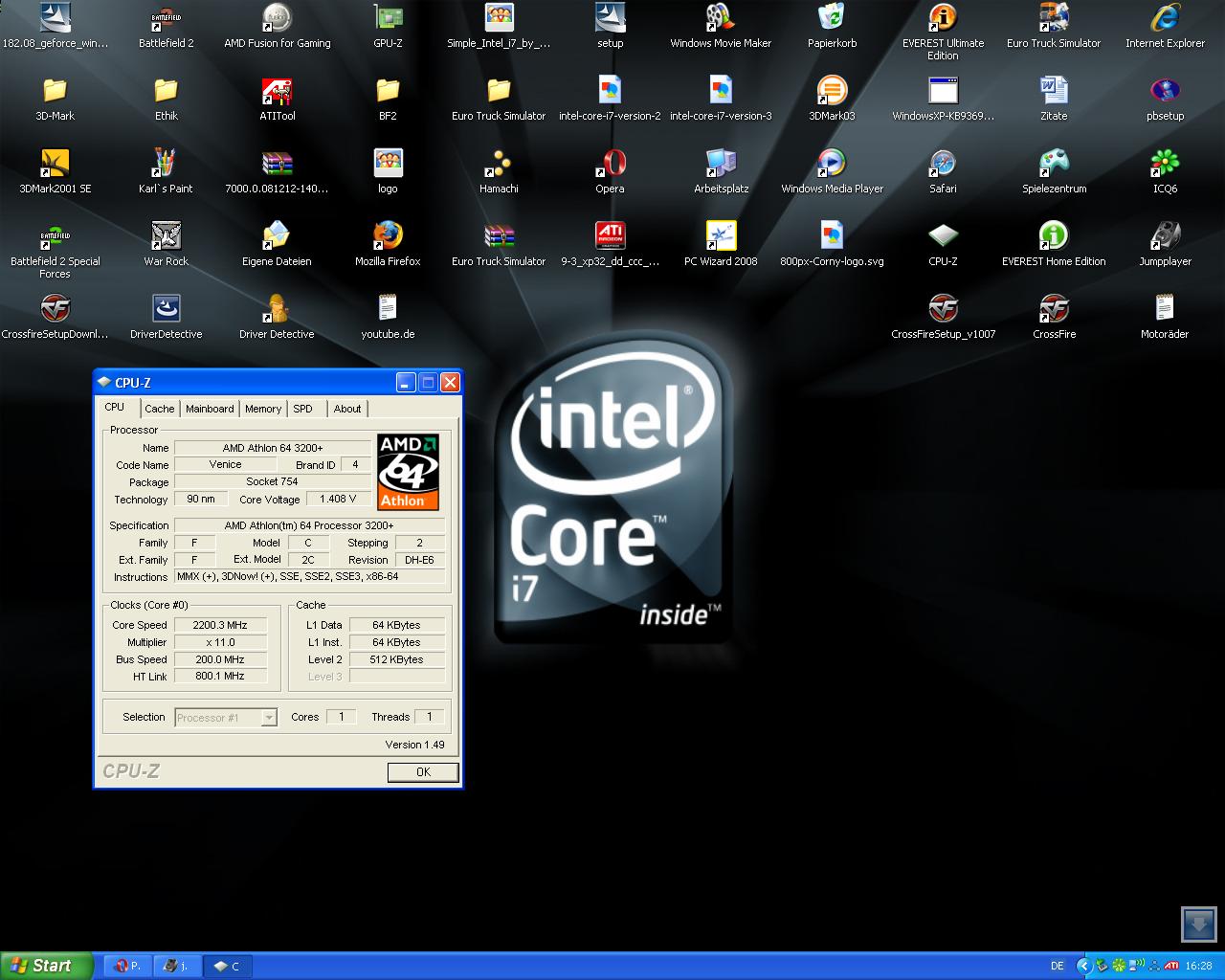Switch to the Opera taskbar button

tap(127, 966)
